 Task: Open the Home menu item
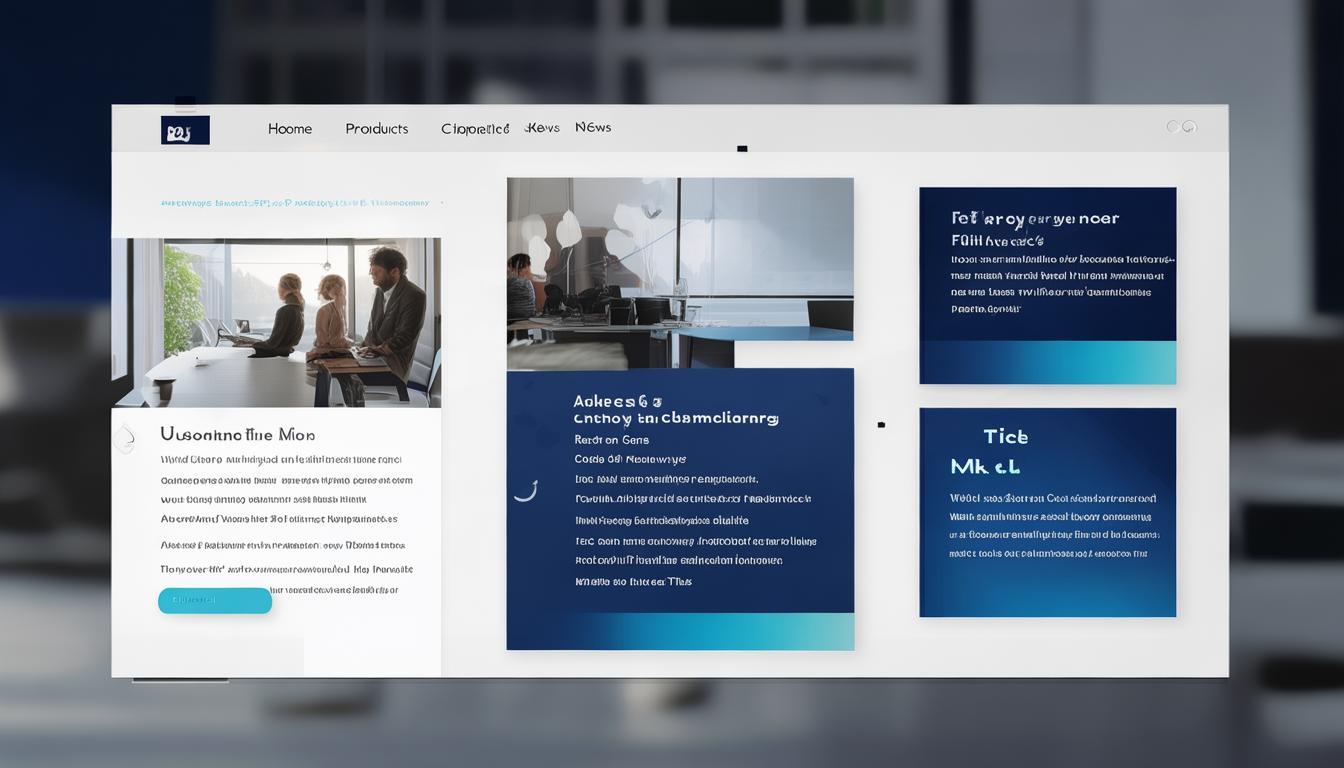click(290, 129)
